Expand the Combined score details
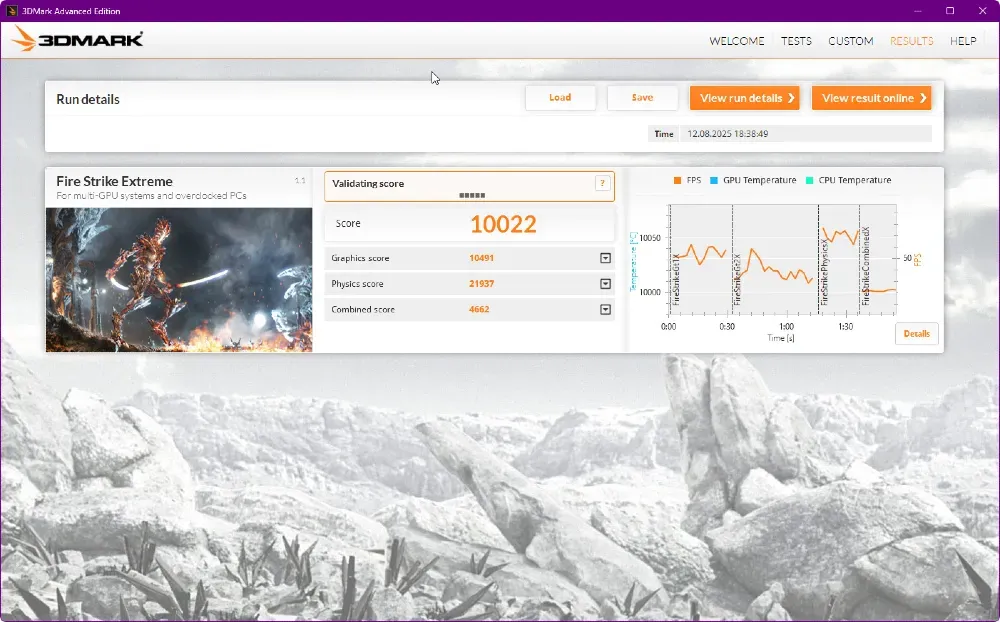Viewport: 1000px width, 622px height. 605,309
